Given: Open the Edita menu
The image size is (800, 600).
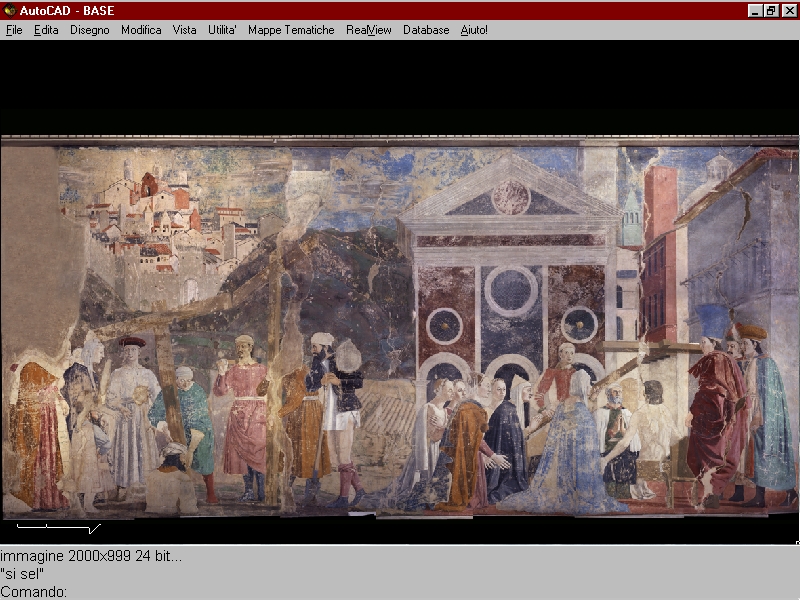Looking at the screenshot, I should coord(46,30).
